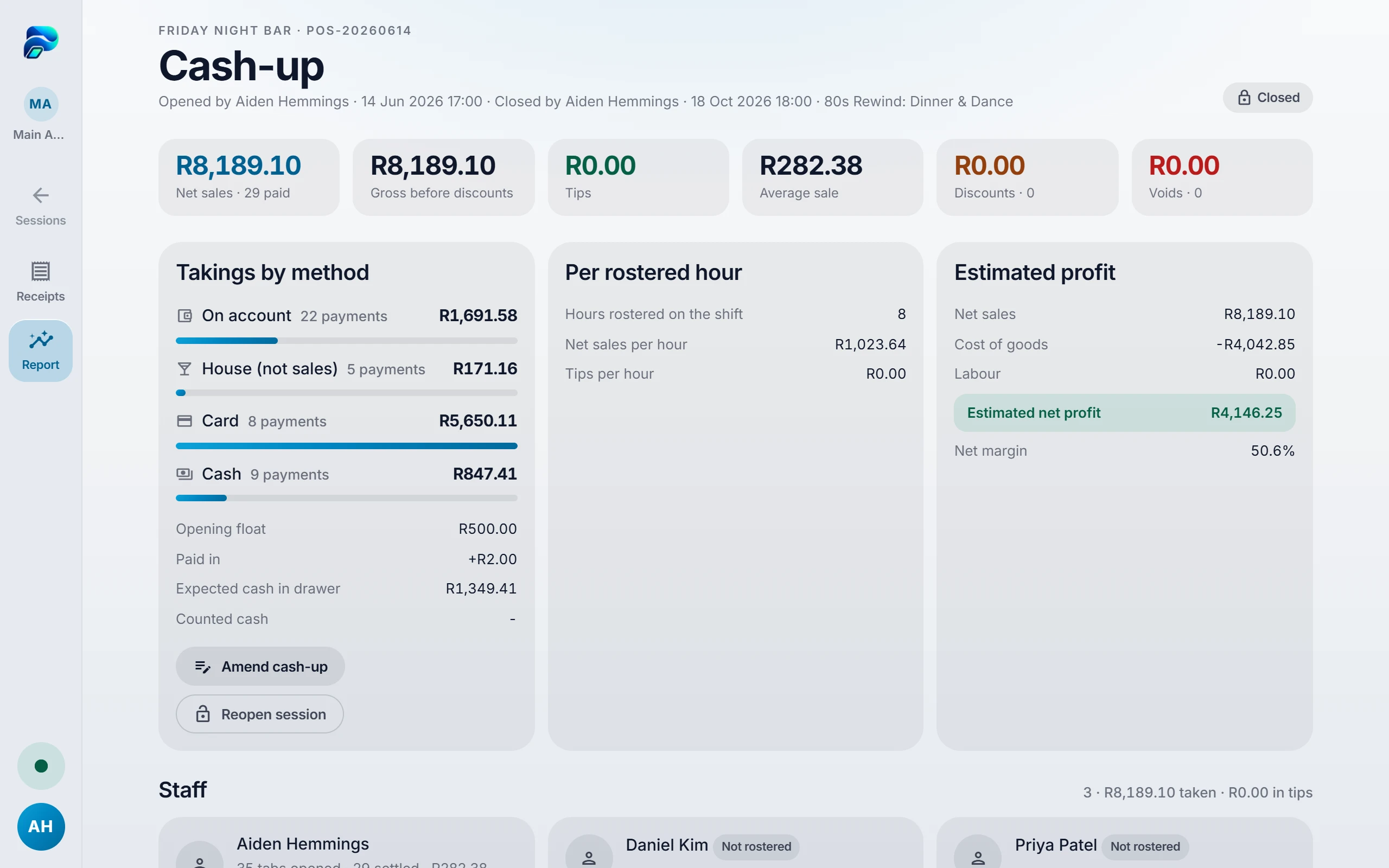The height and width of the screenshot is (868, 1389).
Task: Click the Aiden Hemmings staff name
Action: pyautogui.click(x=302, y=844)
